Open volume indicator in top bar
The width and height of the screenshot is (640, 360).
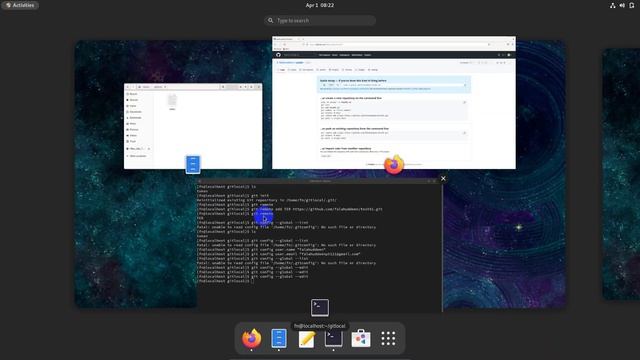(622, 5)
